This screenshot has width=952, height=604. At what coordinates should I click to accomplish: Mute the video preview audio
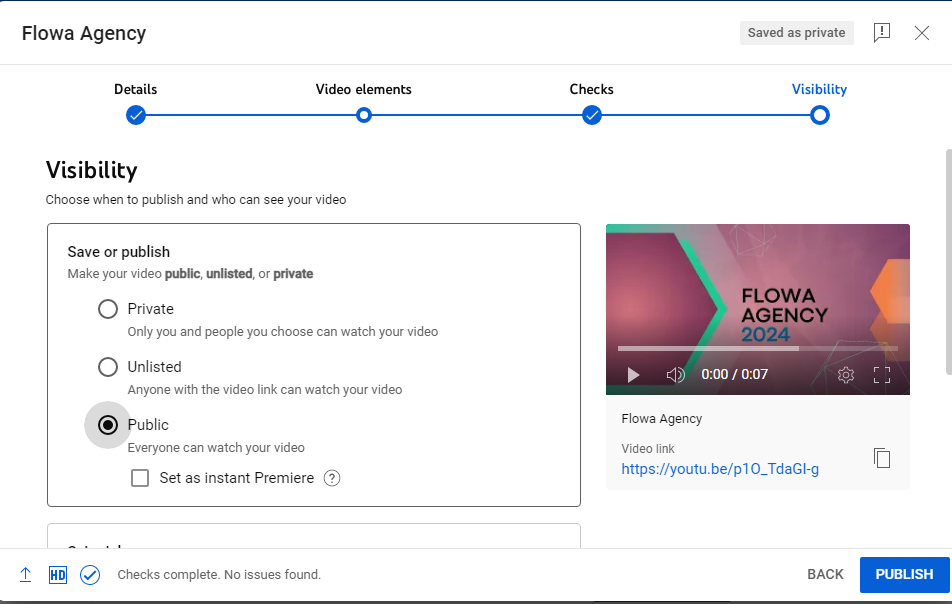point(675,375)
